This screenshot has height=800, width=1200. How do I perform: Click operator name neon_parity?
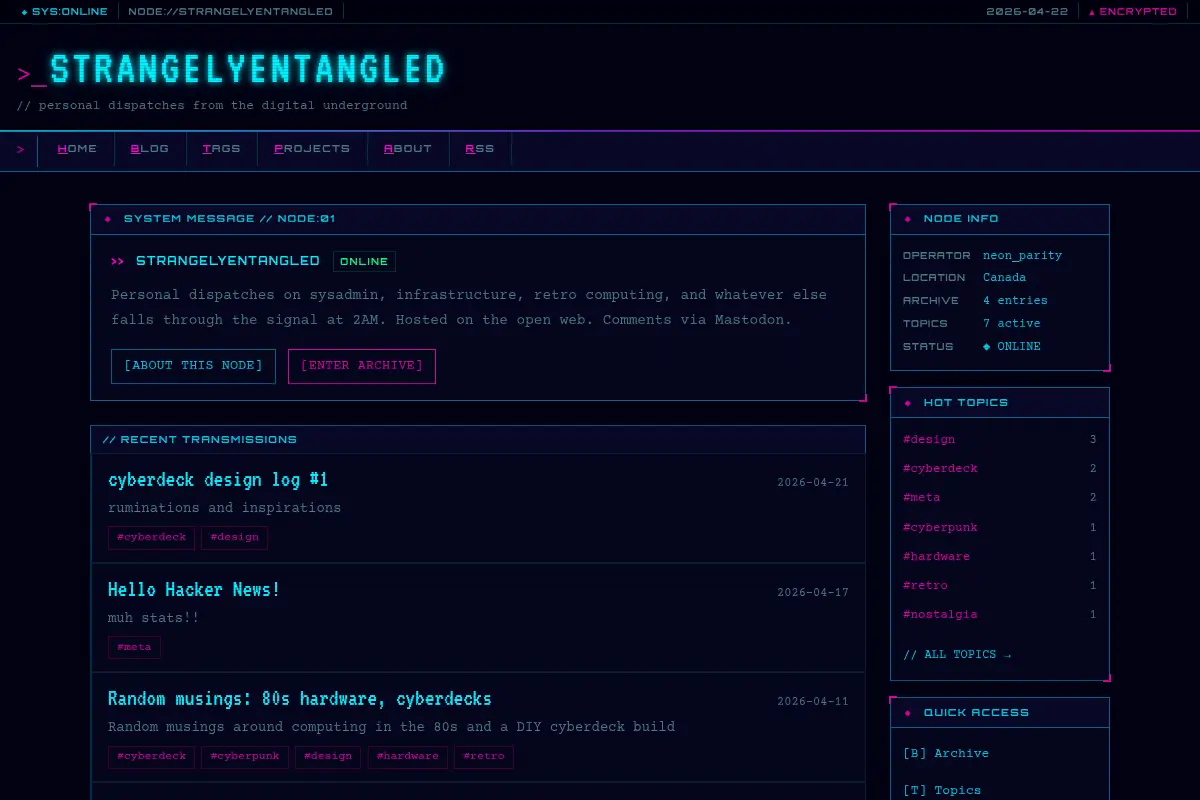[x=1022, y=256]
